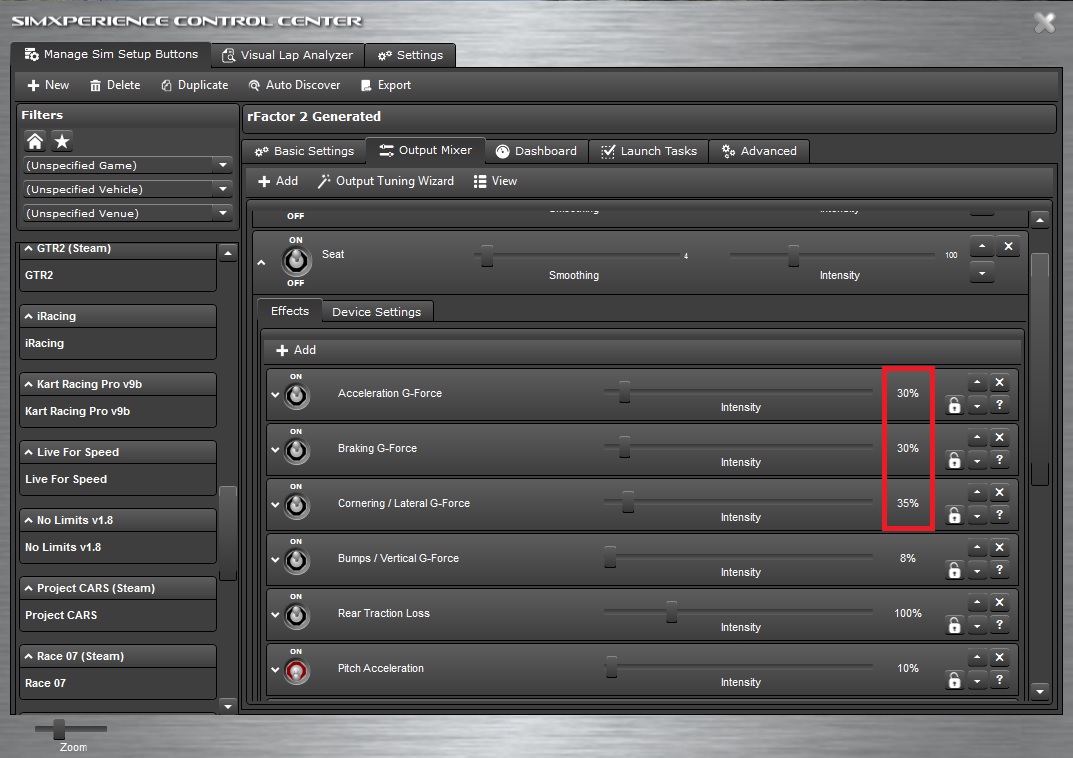Remove the Acceleration G-Force effect
The image size is (1073, 758).
(1000, 382)
